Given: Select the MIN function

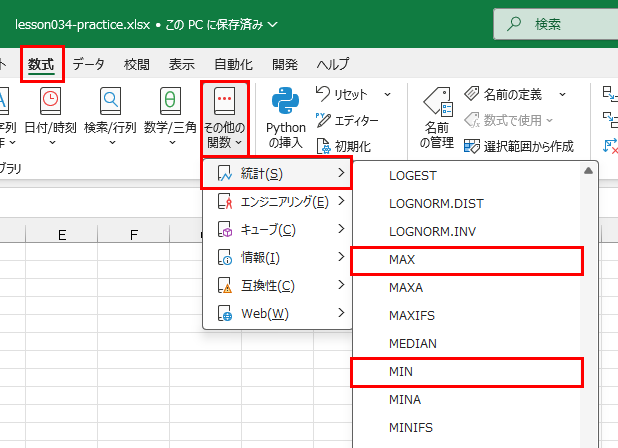Looking at the screenshot, I should (x=467, y=372).
